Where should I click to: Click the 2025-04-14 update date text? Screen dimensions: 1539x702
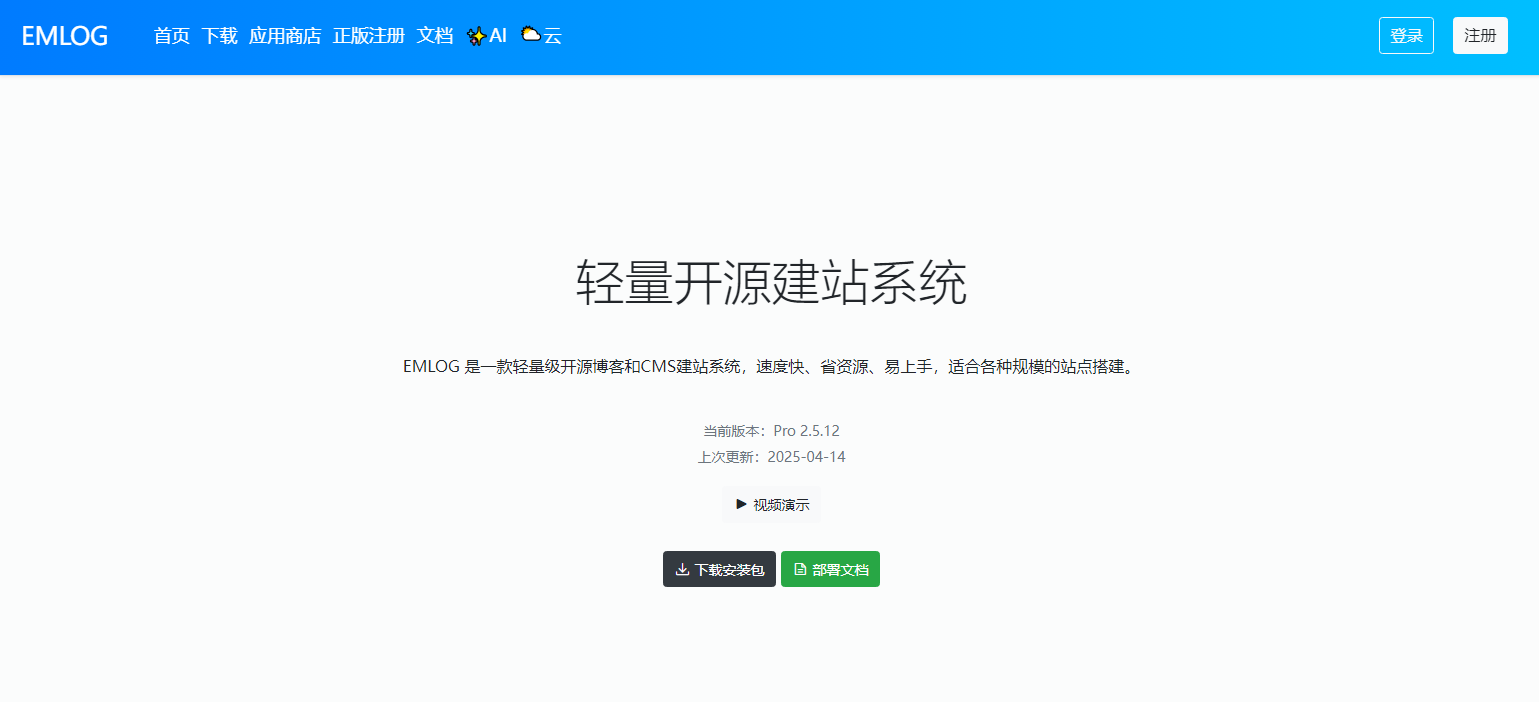point(806,456)
